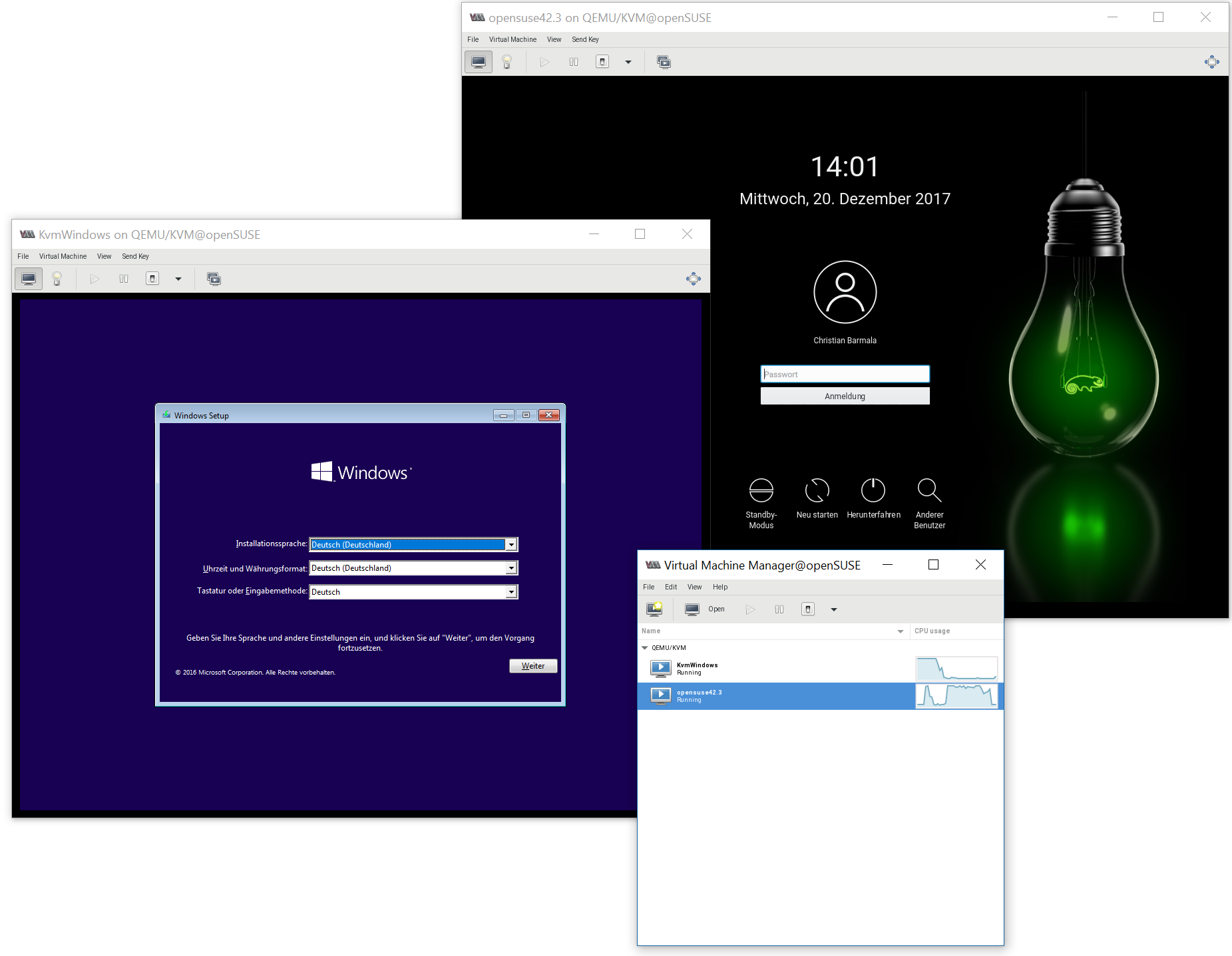Click the CPU usage column header
The width and height of the screenshot is (1232, 956).
(x=956, y=631)
